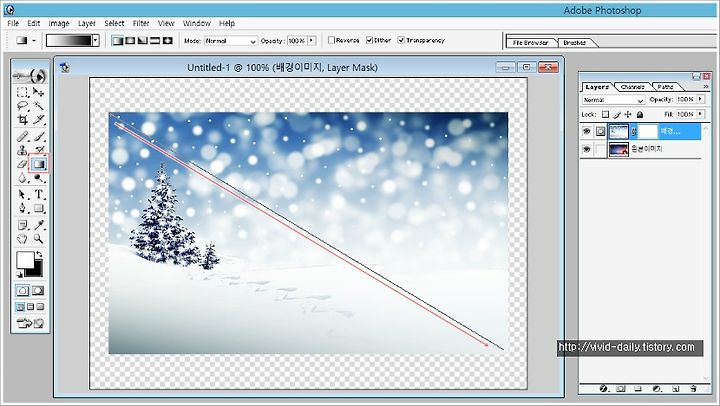The image size is (720, 406).
Task: Select the Crop tool
Action: [x=22, y=120]
